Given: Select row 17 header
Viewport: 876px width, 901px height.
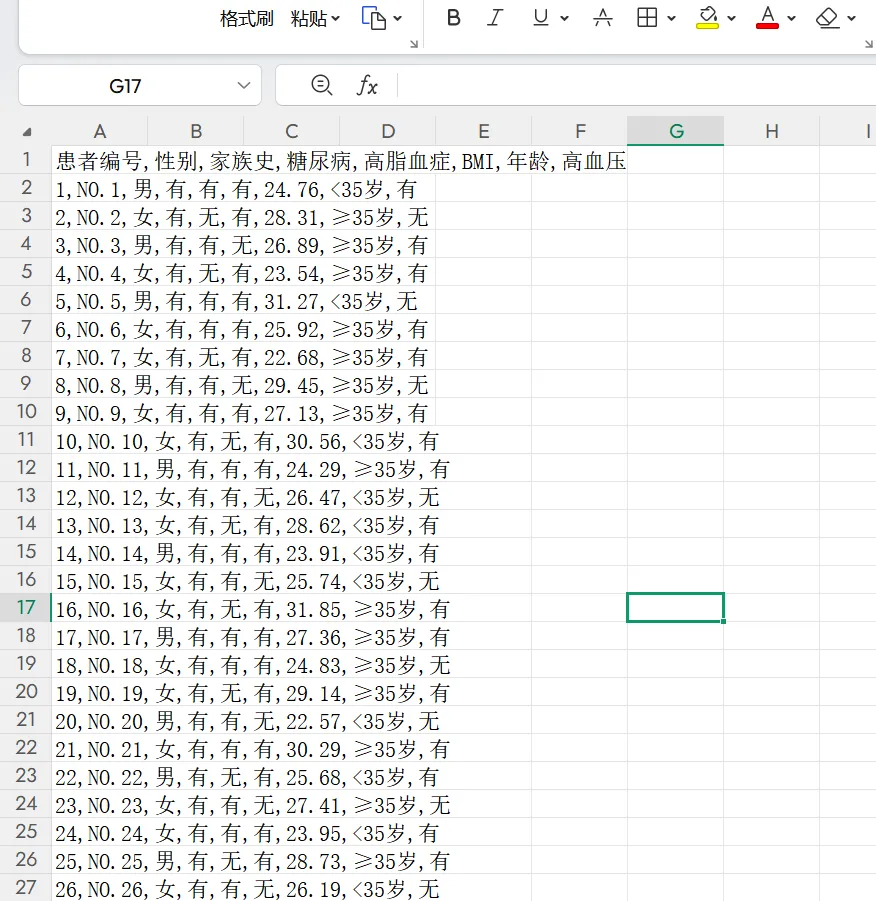Looking at the screenshot, I should pyautogui.click(x=26, y=607).
